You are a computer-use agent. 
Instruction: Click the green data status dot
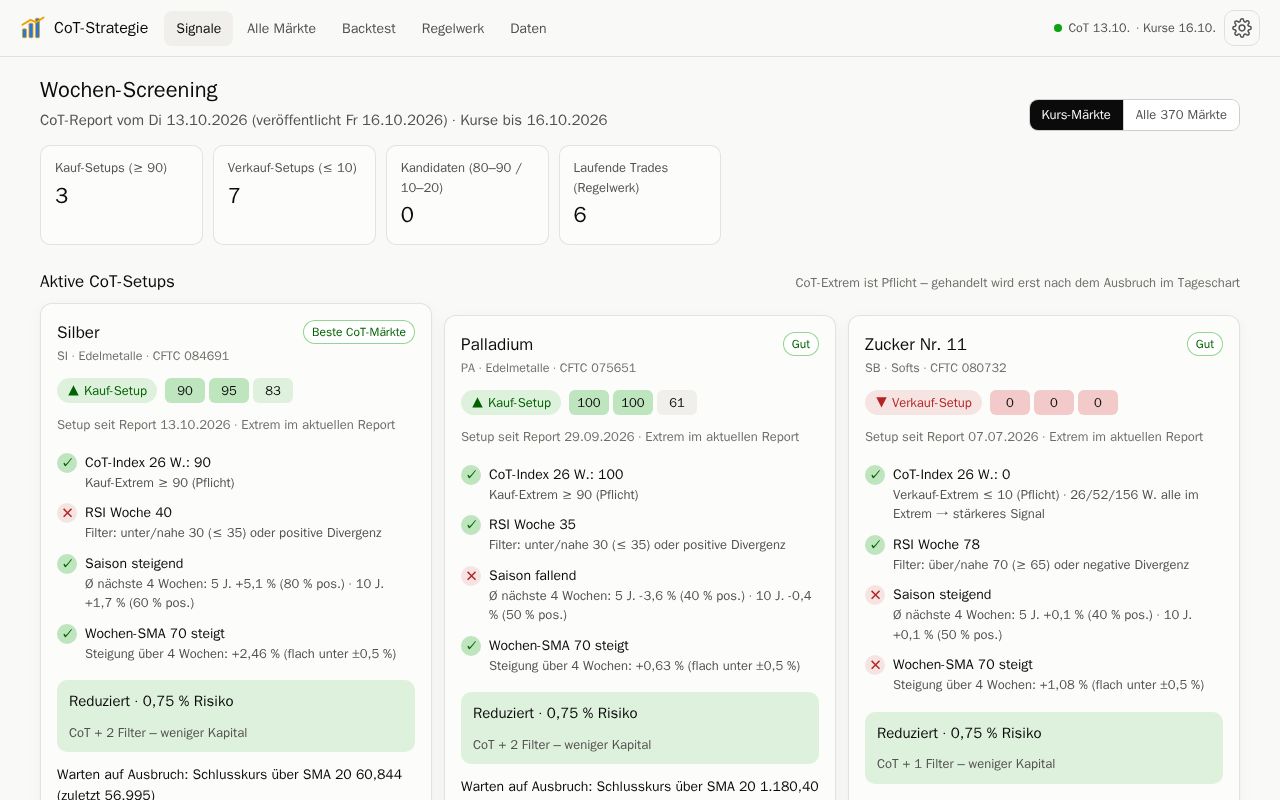point(1058,28)
